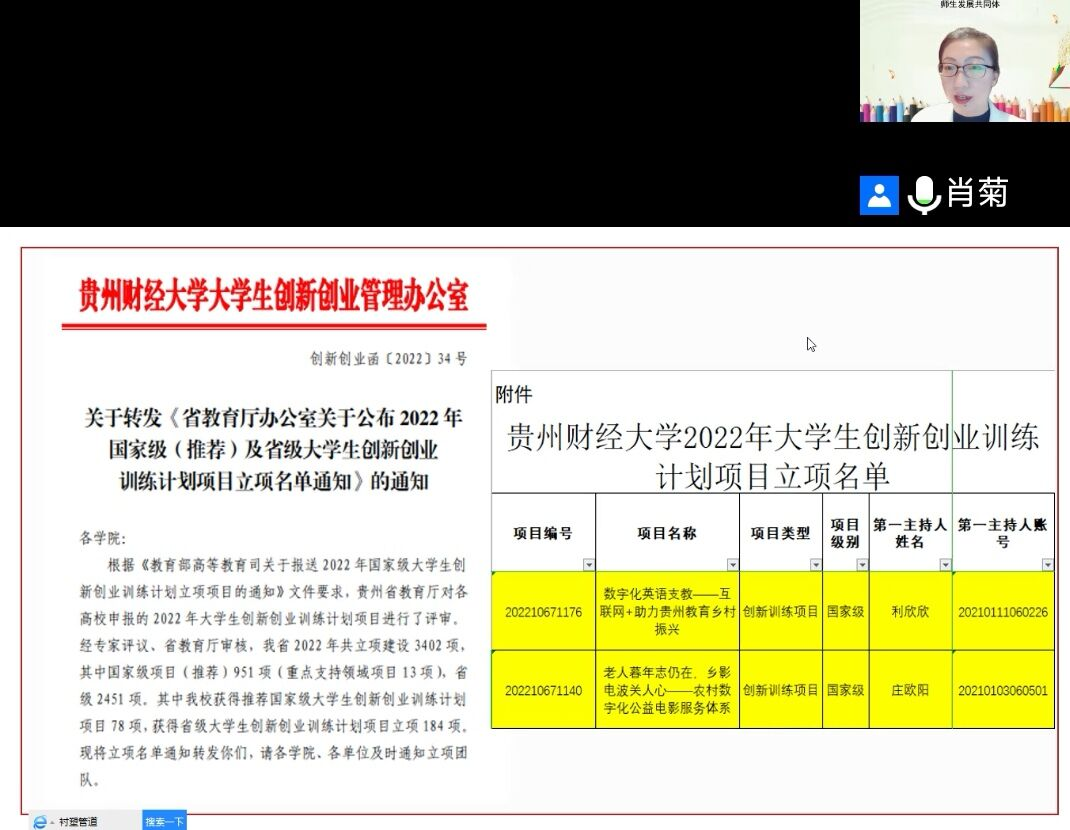This screenshot has height=830, width=1070.
Task: Click the blue participant avatar icon
Action: [879, 194]
